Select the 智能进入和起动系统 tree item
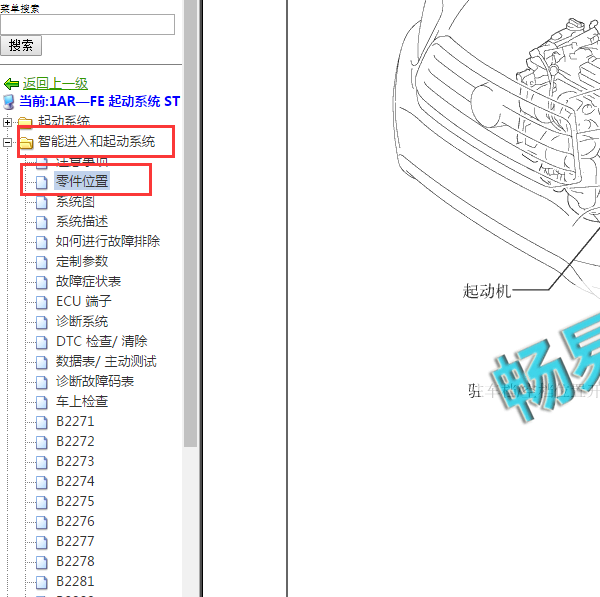Image resolution: width=600 pixels, height=597 pixels. click(x=96, y=142)
